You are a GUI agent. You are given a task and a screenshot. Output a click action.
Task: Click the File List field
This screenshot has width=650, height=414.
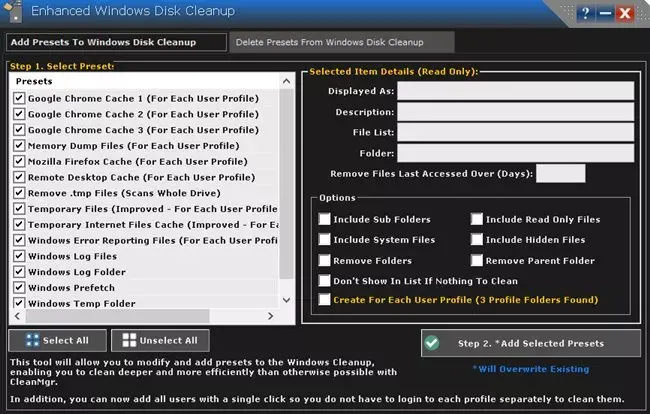515,132
